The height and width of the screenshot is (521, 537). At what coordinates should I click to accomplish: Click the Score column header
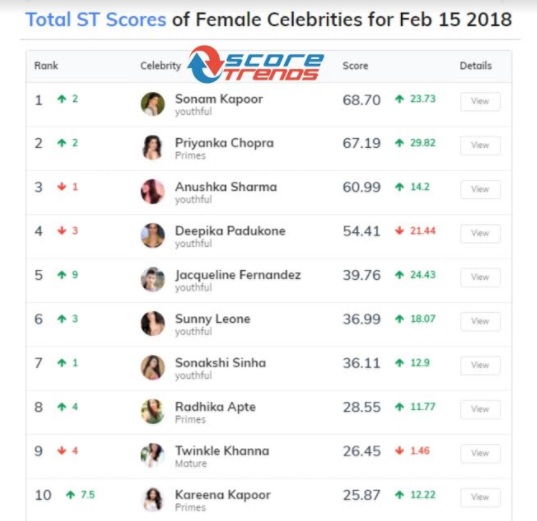[355, 65]
